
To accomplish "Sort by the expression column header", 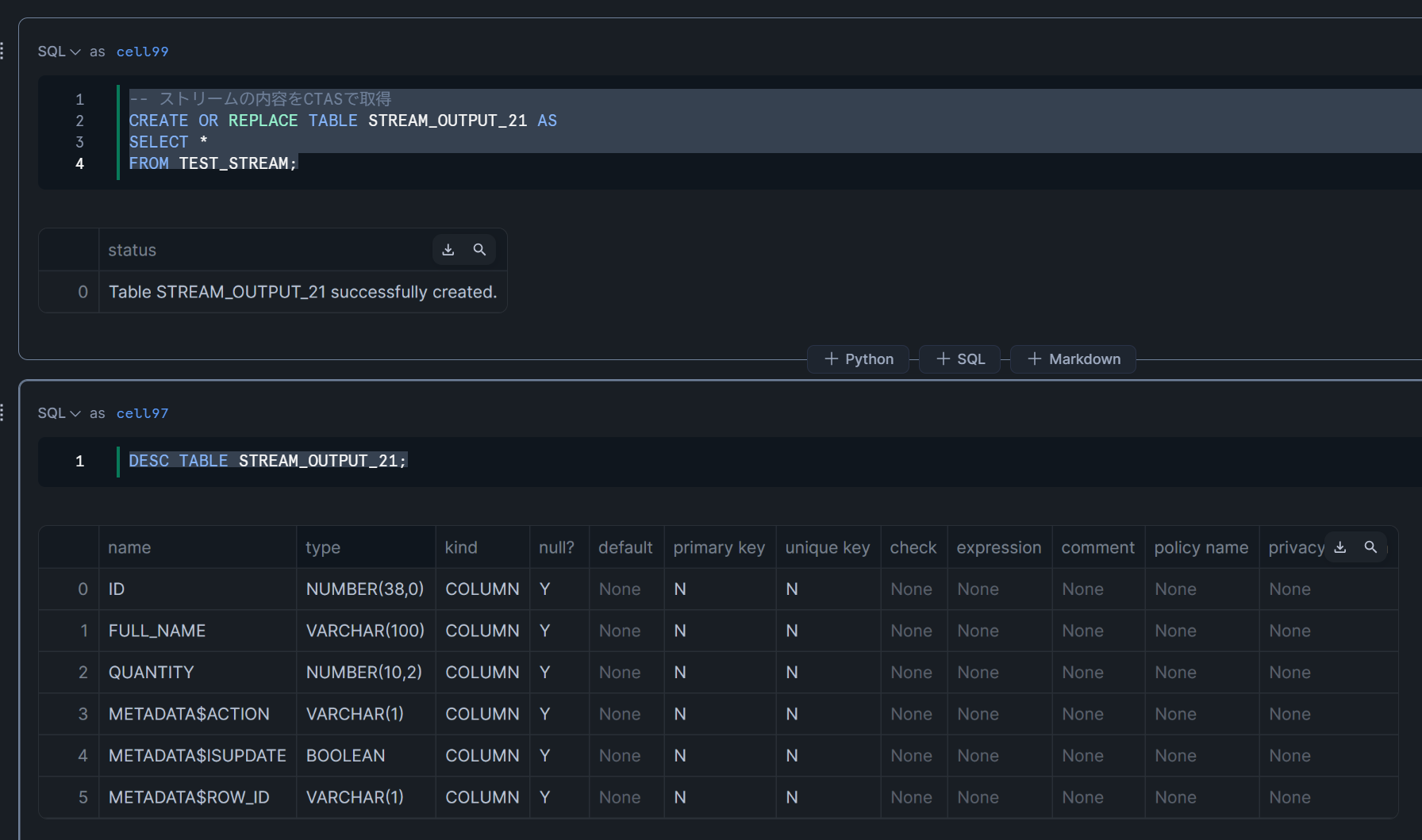I will pos(999,547).
